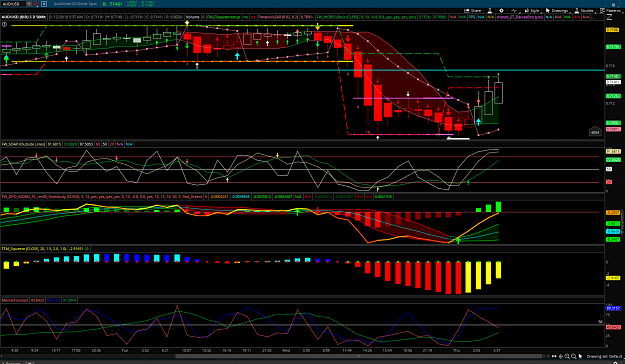Click the symbol description box icon
The height and width of the screenshot is (364, 625).
click(44, 4)
